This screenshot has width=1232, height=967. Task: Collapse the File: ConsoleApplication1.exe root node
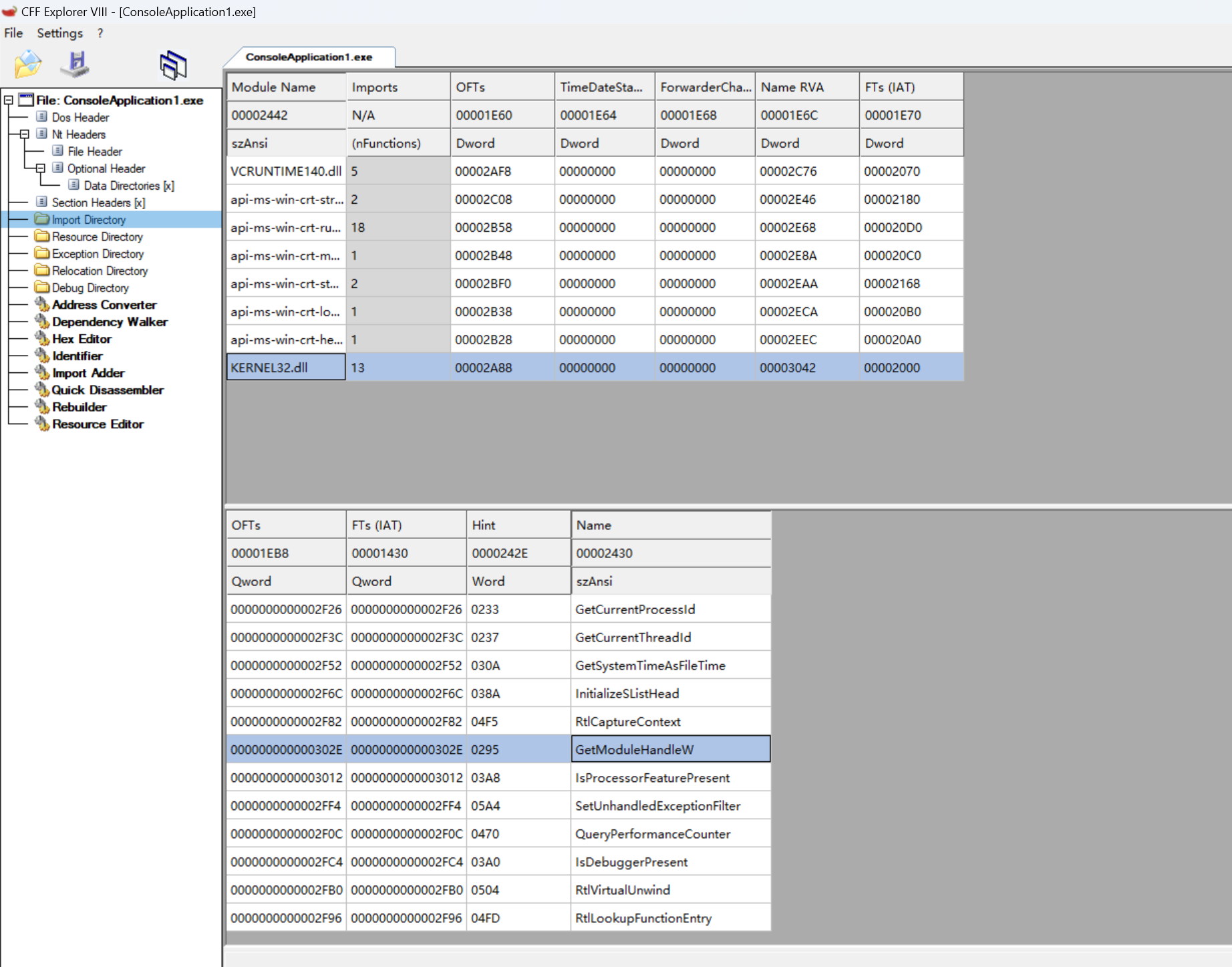pos(9,100)
